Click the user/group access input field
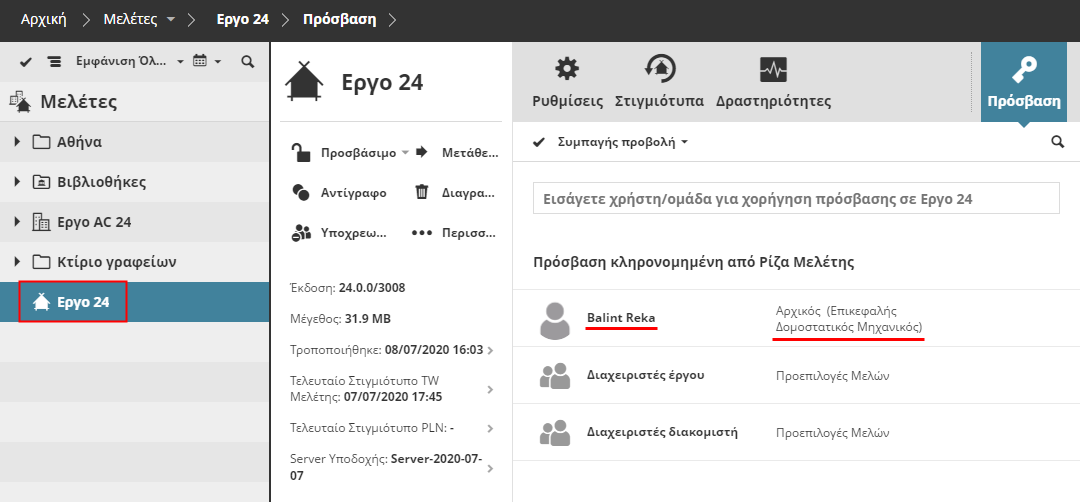 [x=796, y=198]
